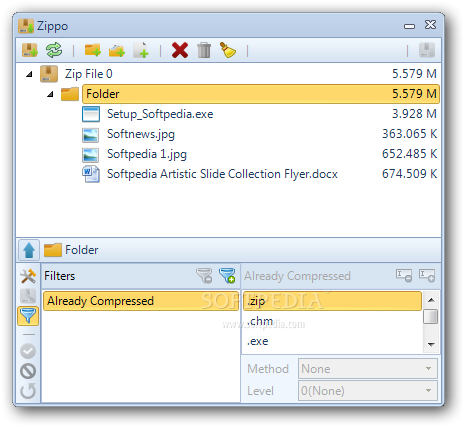
Task: Click the remove extension icon
Action: [404, 276]
